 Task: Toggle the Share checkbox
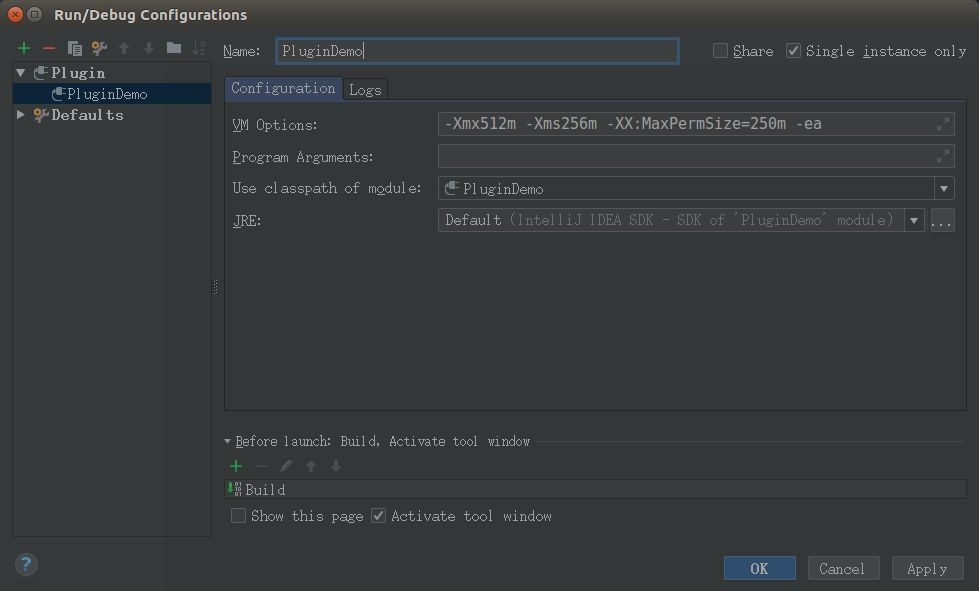coord(721,51)
